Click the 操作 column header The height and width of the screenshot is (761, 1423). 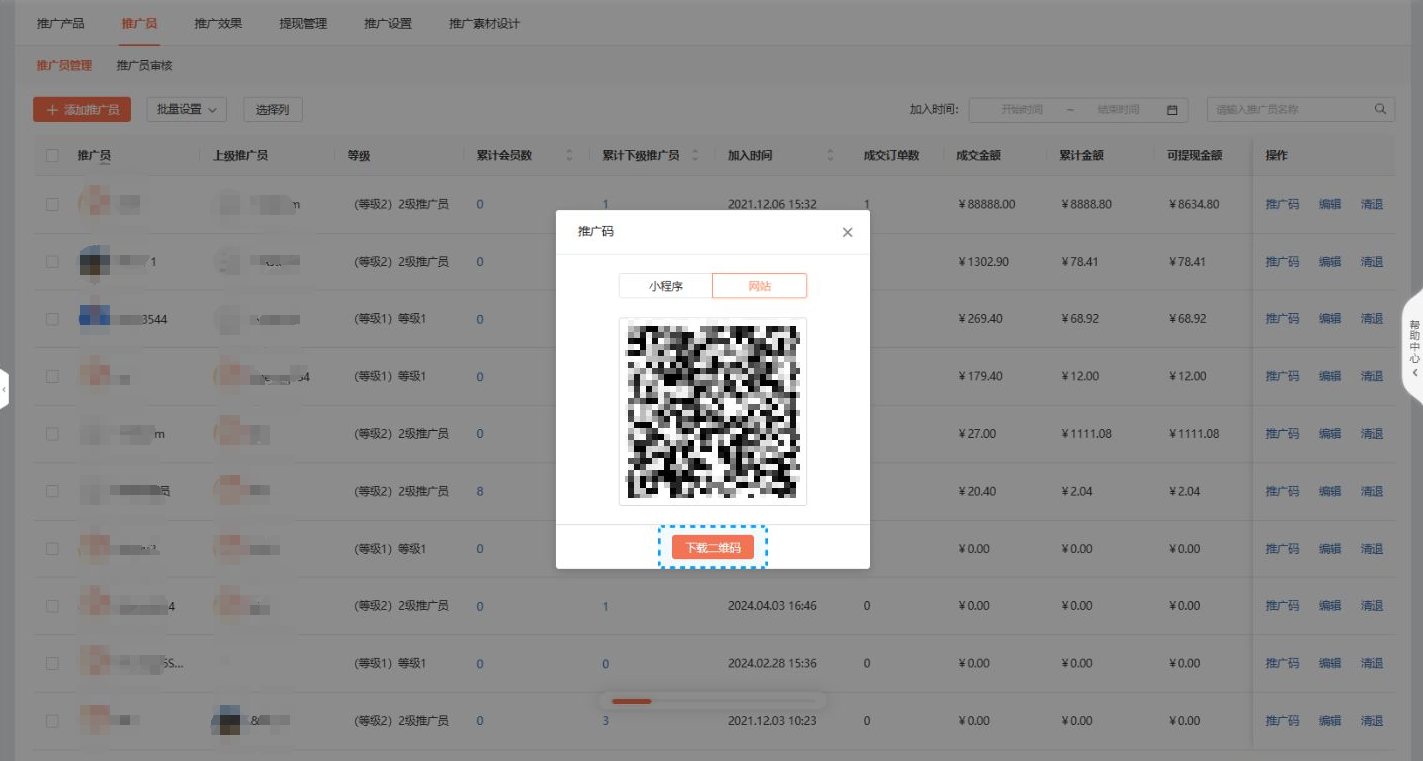pyautogui.click(x=1277, y=156)
